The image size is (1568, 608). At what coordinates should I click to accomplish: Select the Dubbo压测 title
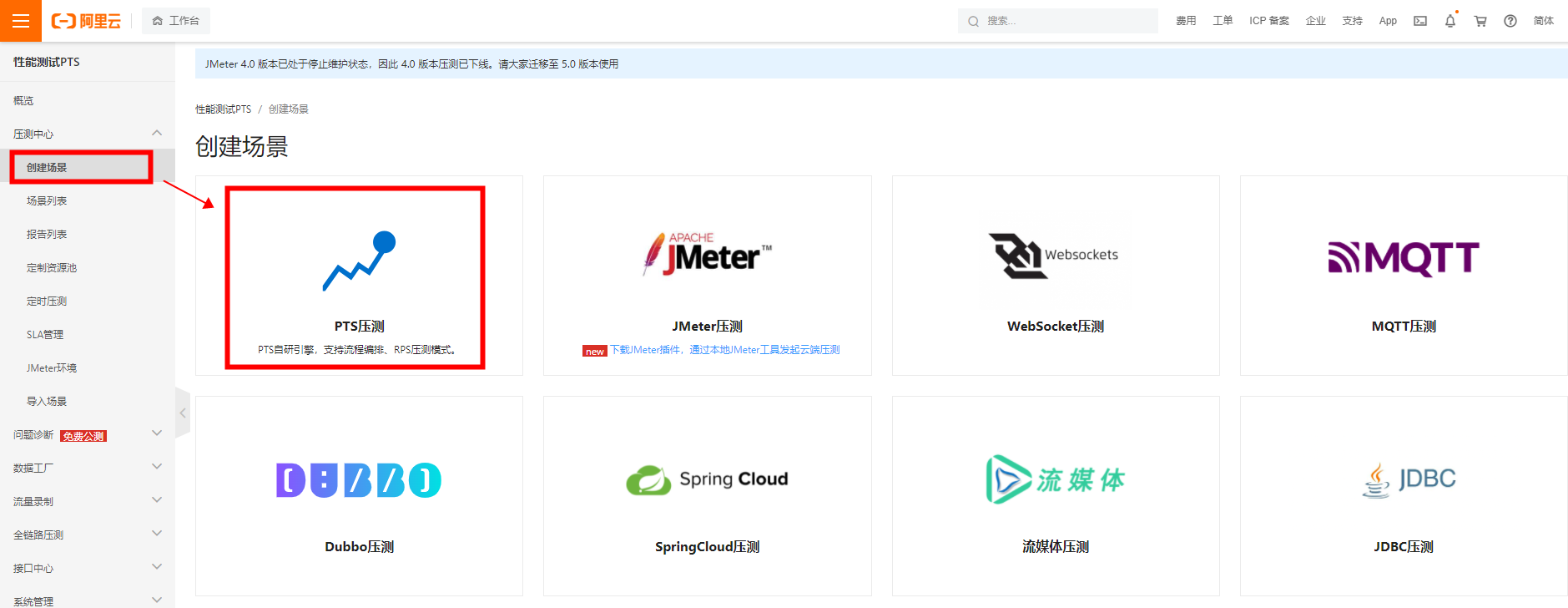pos(359,547)
